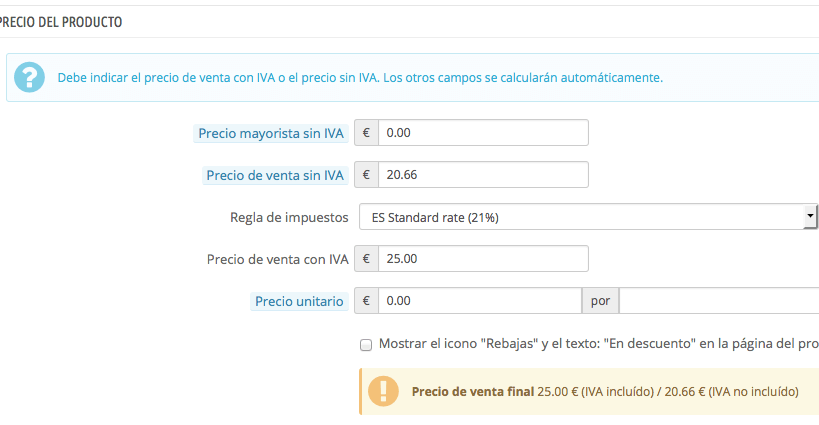This screenshot has width=819, height=425.
Task: Enable the Mostrar icono Rebajas checkbox
Action: coord(366,345)
